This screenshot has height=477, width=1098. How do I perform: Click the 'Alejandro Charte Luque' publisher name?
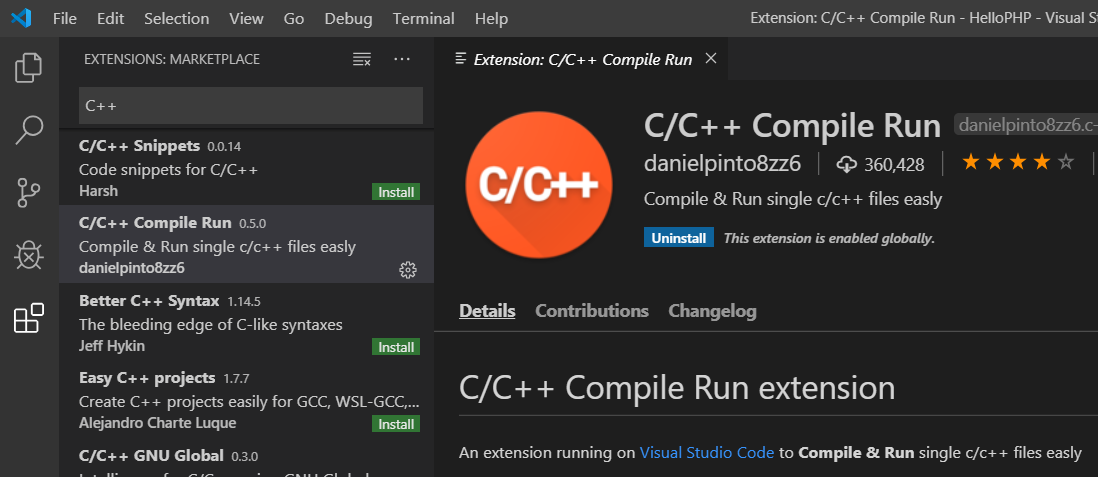coord(158,422)
